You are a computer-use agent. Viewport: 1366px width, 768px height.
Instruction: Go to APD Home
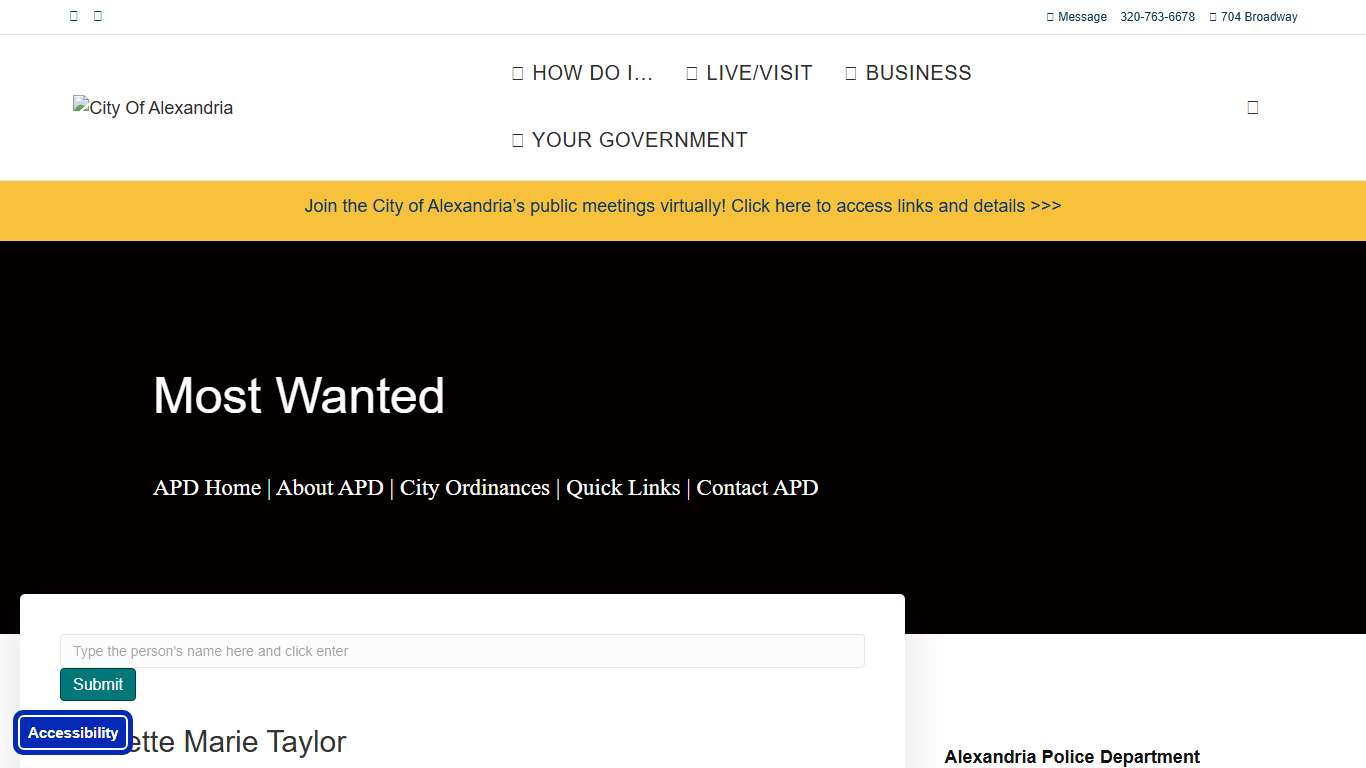(x=207, y=488)
